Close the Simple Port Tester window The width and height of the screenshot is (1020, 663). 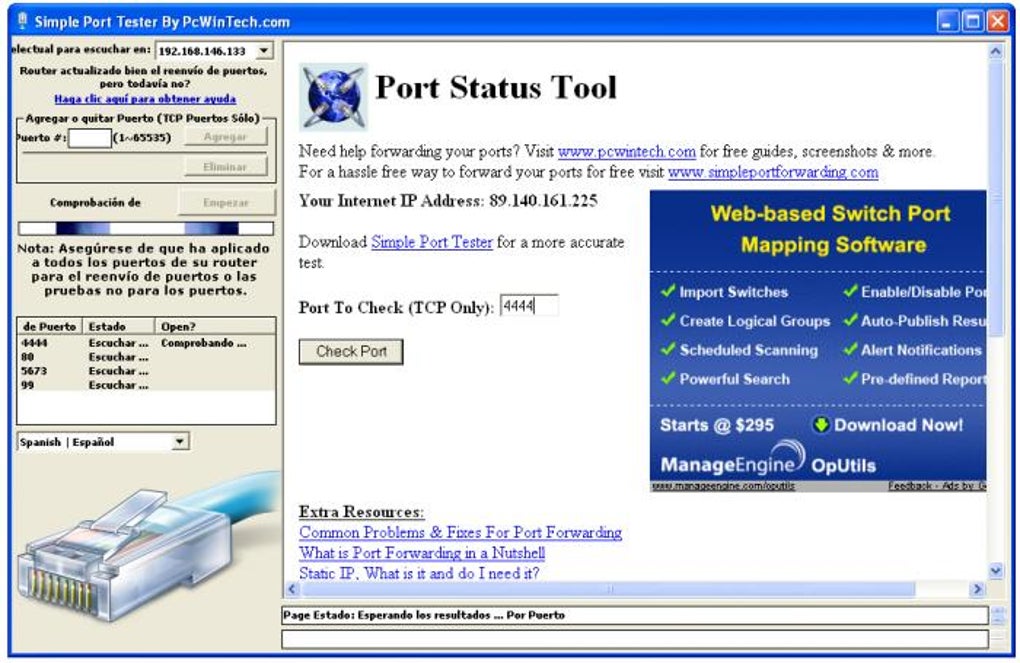click(998, 21)
